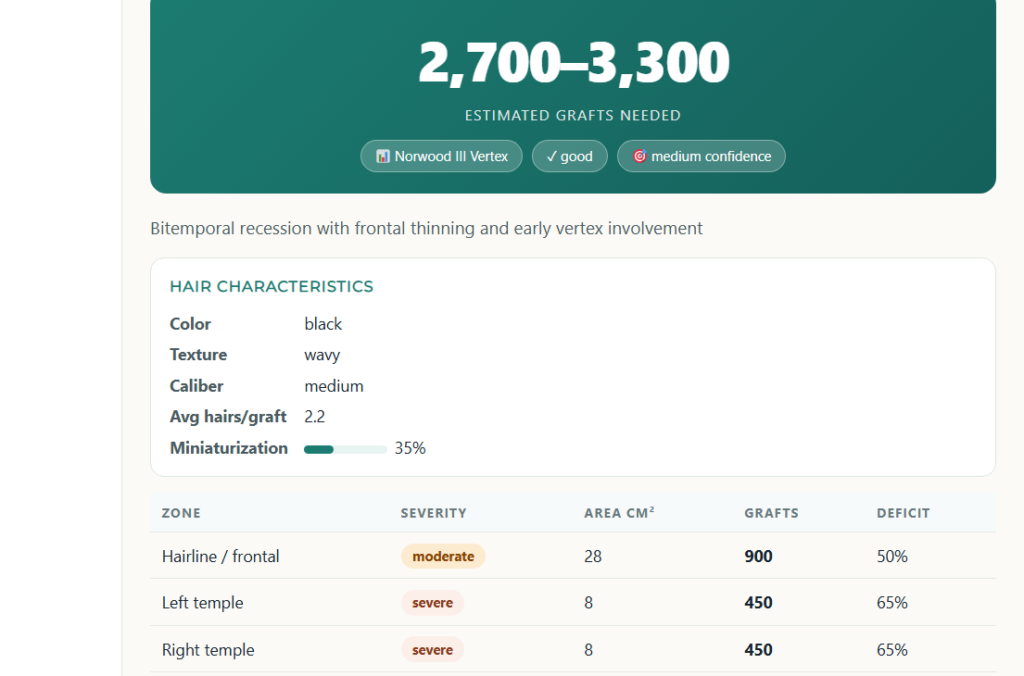Click the Texture value wavy
Viewport: 1024px width, 676px height.
(322, 355)
